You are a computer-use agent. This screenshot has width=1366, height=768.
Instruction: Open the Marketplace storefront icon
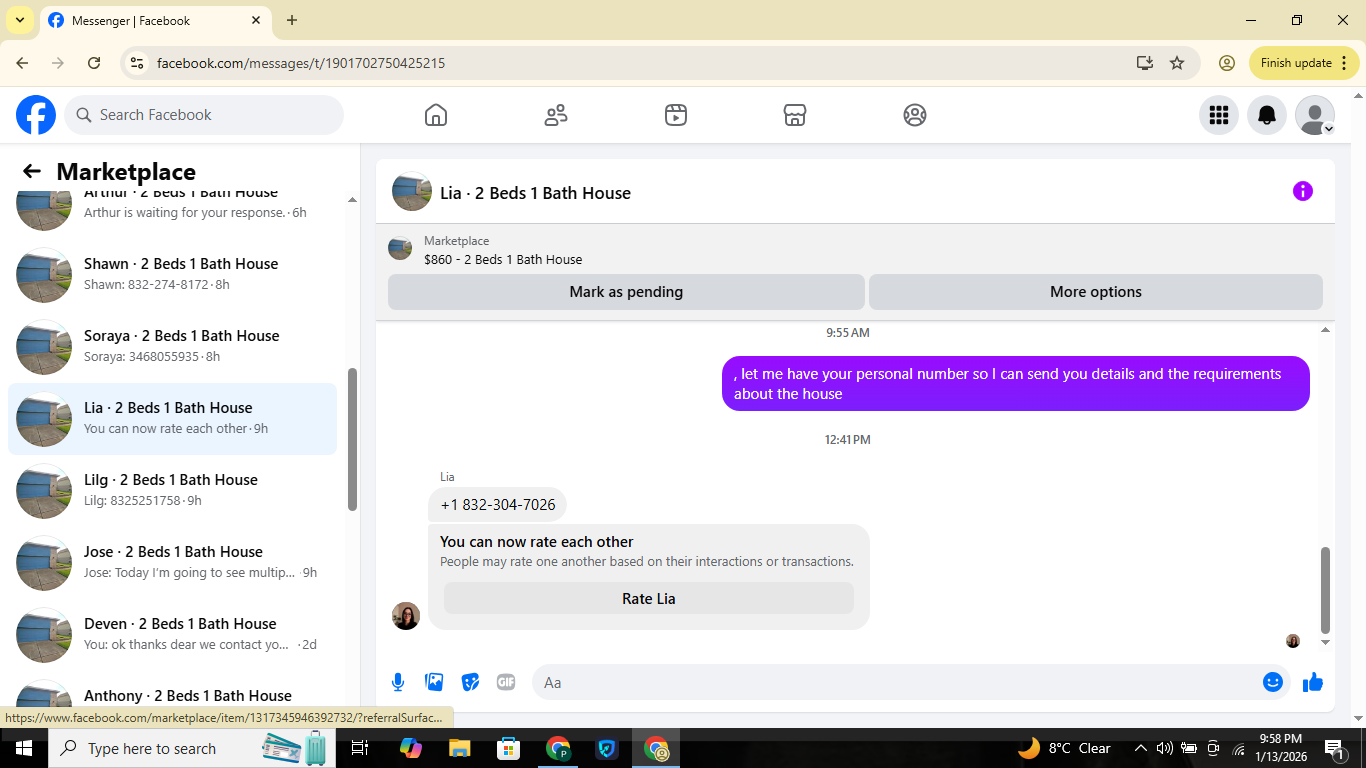[795, 115]
